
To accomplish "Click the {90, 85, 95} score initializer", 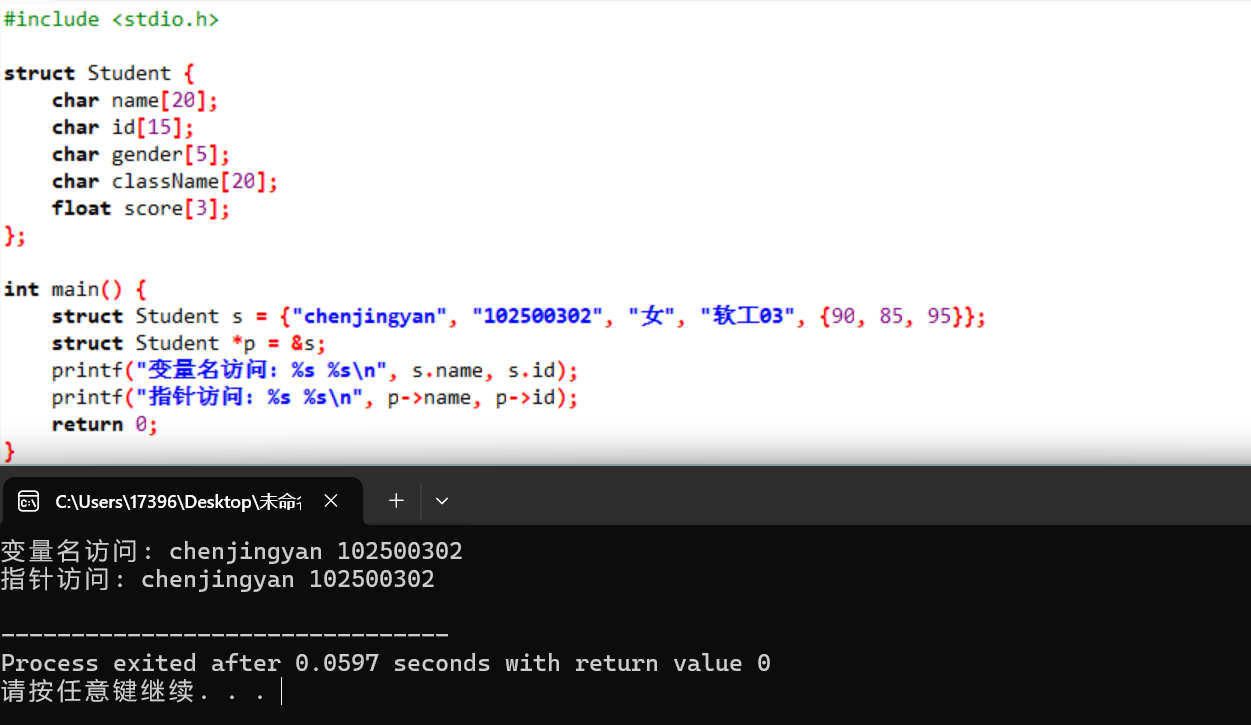I will 891,316.
